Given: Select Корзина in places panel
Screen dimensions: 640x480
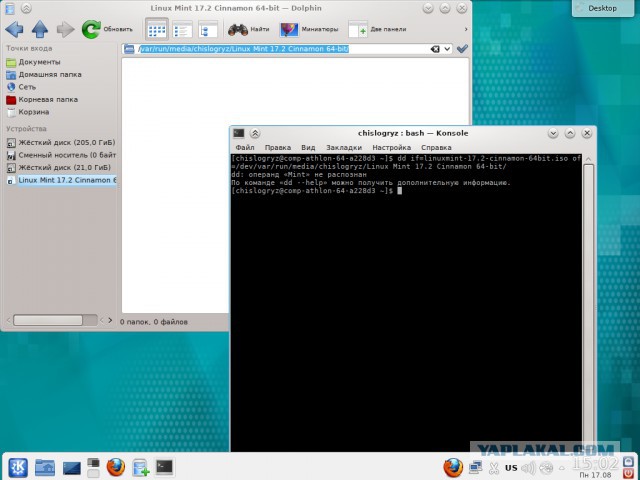Looking at the screenshot, I should pyautogui.click(x=33, y=112).
